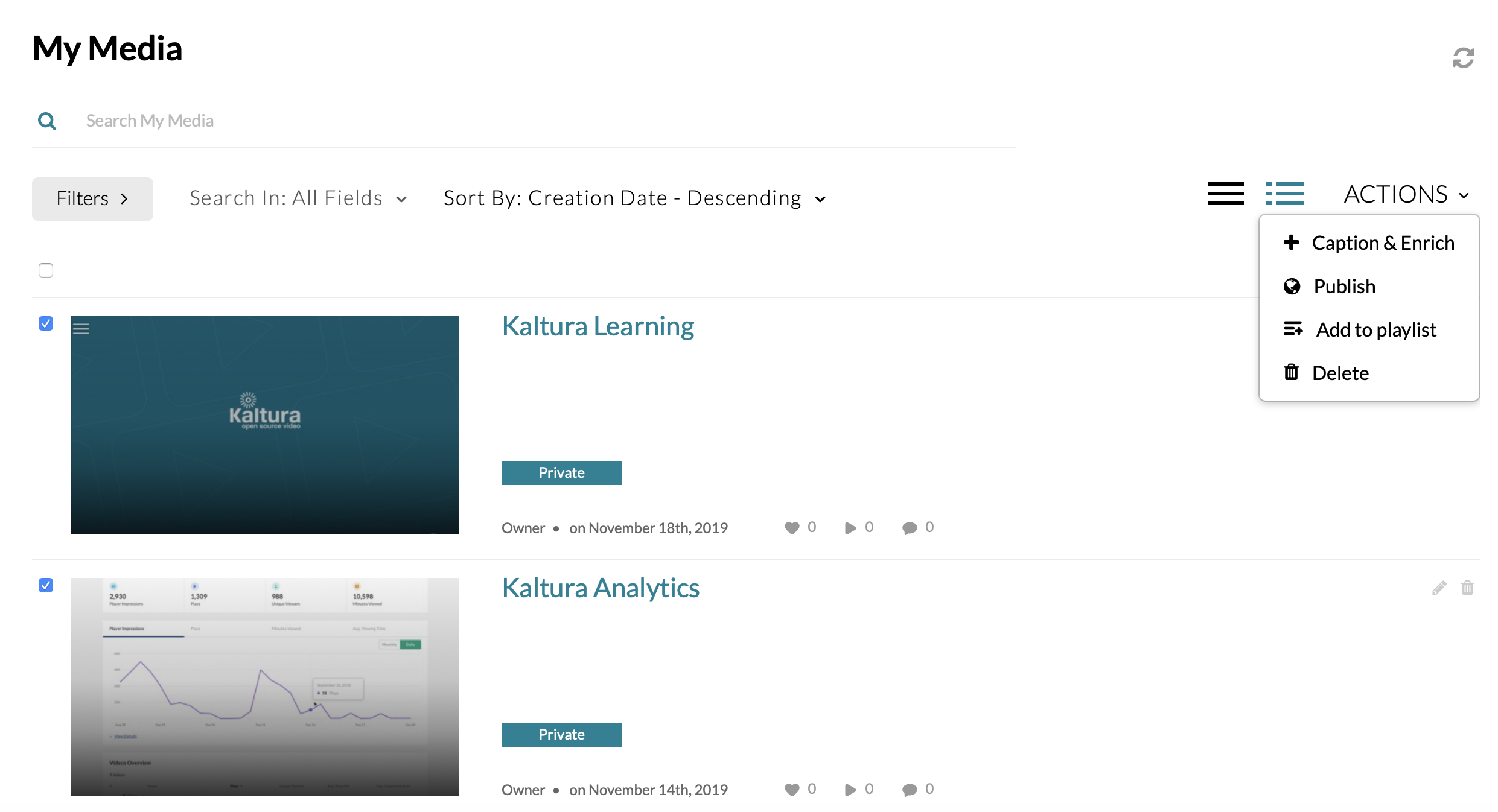
Task: Click the search magnifier icon
Action: click(47, 121)
